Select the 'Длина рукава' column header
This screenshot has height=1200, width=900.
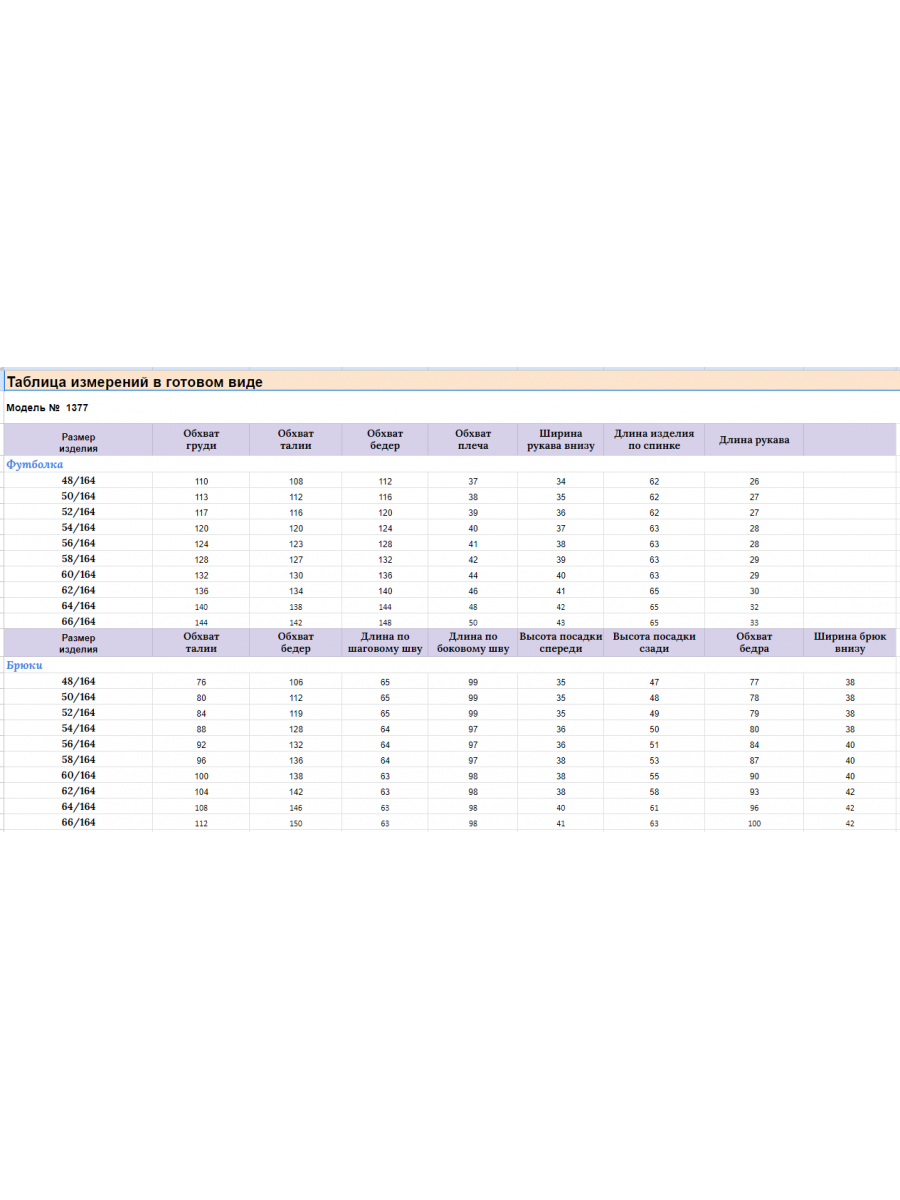[x=754, y=440]
